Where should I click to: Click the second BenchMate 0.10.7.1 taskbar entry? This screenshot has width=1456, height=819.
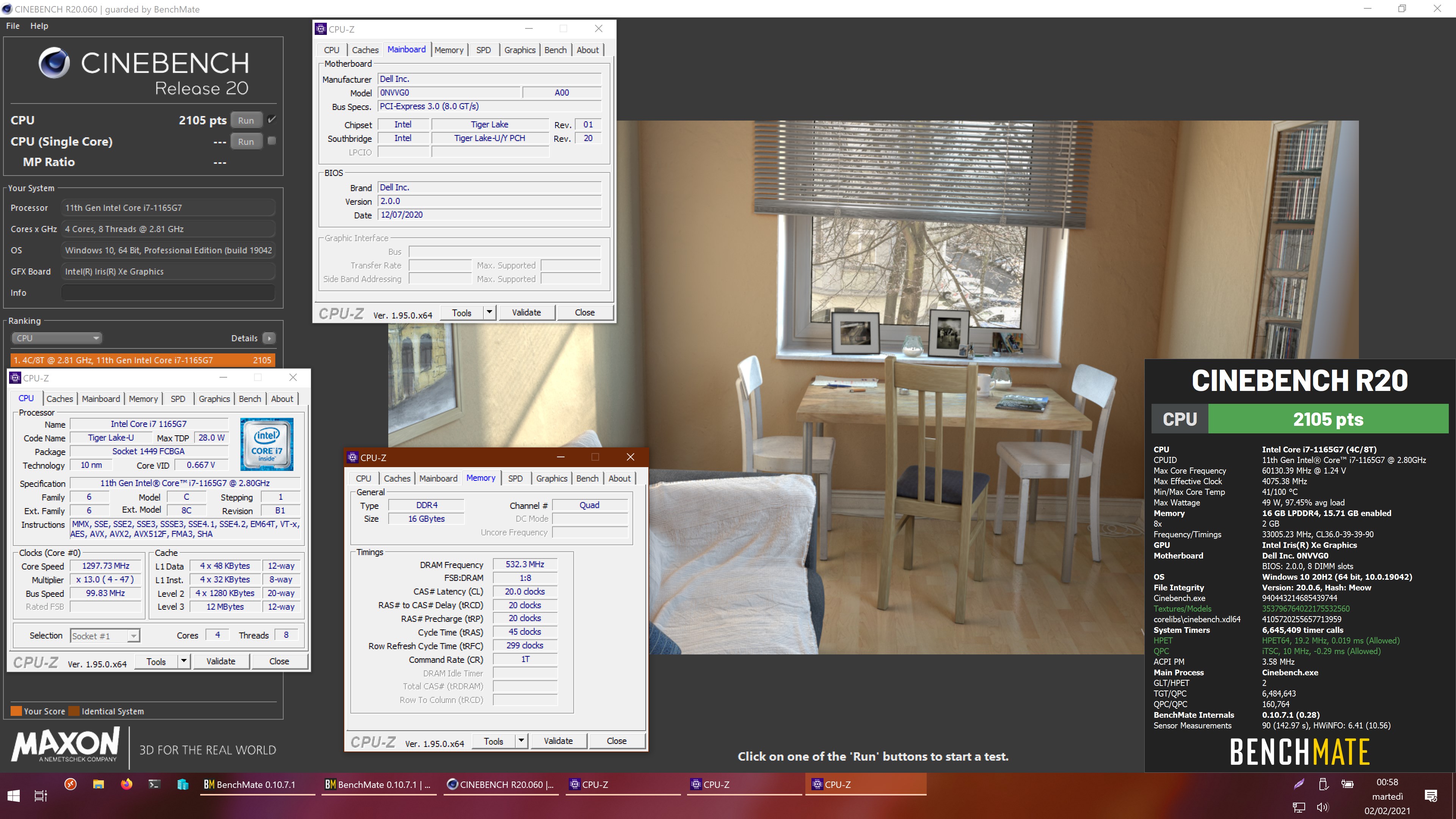[x=379, y=784]
